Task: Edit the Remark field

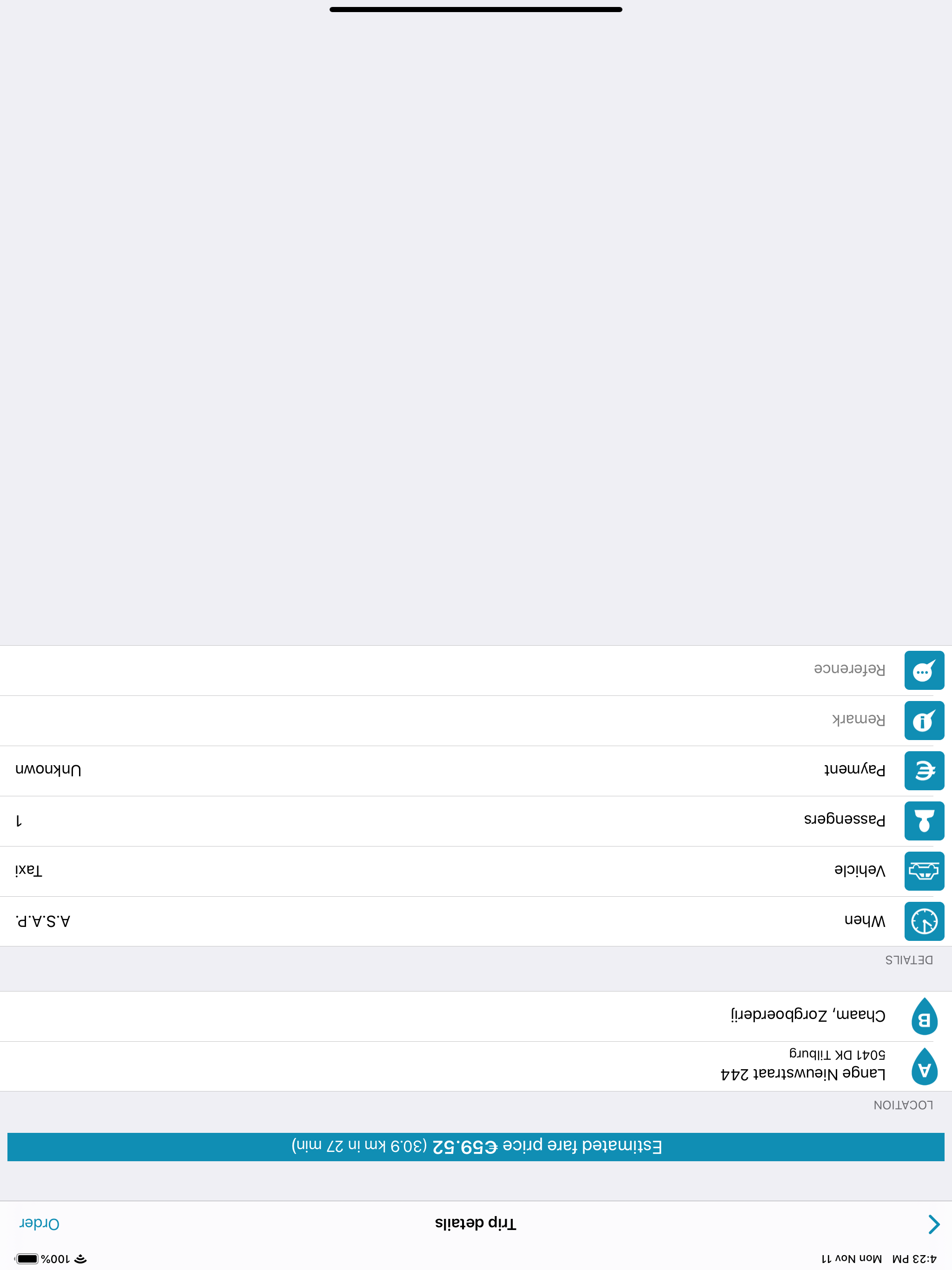Action: [476, 721]
